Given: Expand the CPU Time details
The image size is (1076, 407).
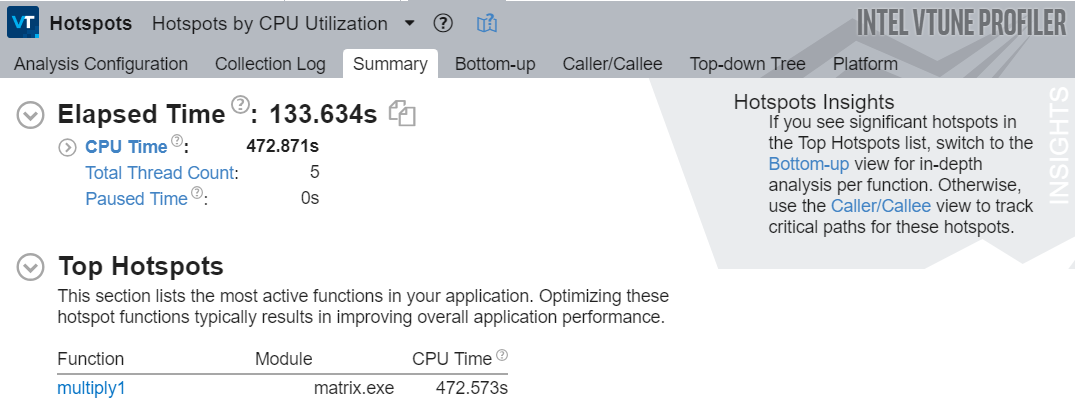Looking at the screenshot, I should 67,147.
